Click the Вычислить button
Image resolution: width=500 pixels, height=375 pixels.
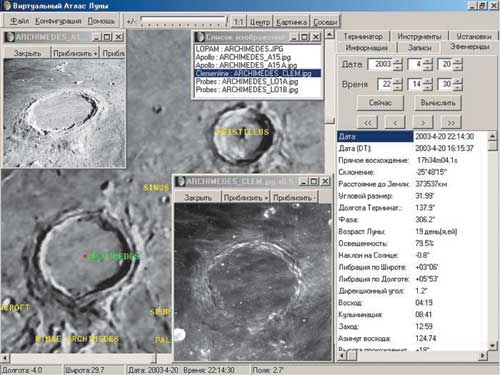[438, 103]
